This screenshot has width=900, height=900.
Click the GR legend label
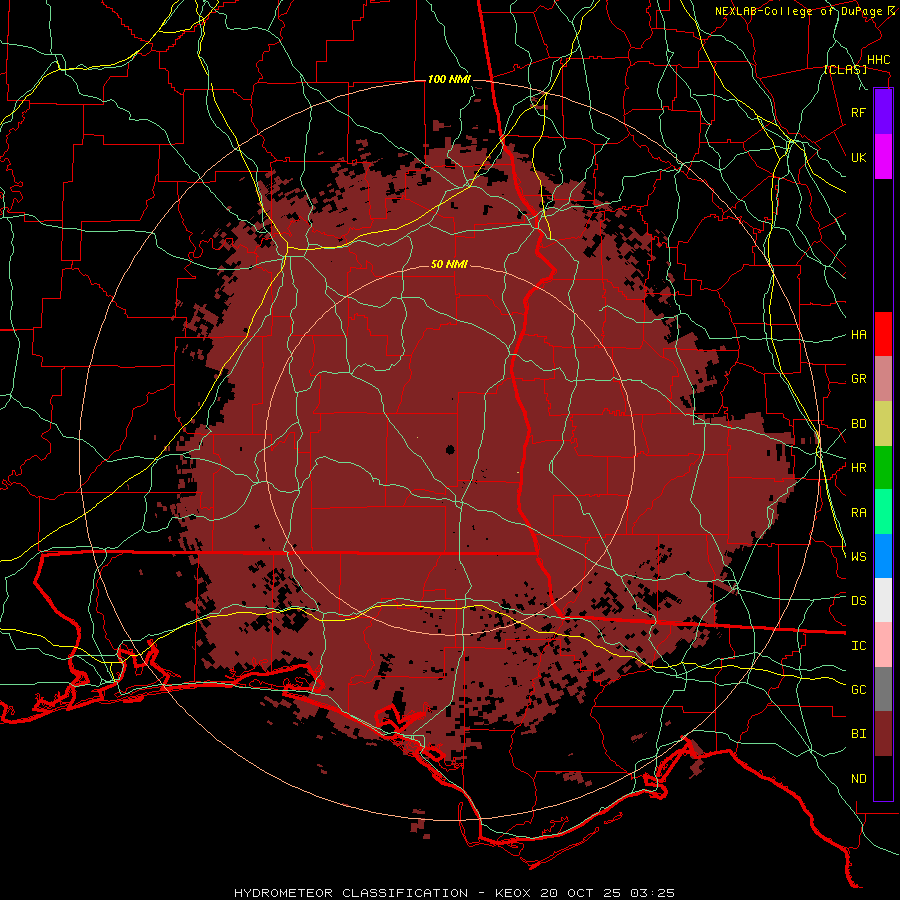[x=859, y=379]
